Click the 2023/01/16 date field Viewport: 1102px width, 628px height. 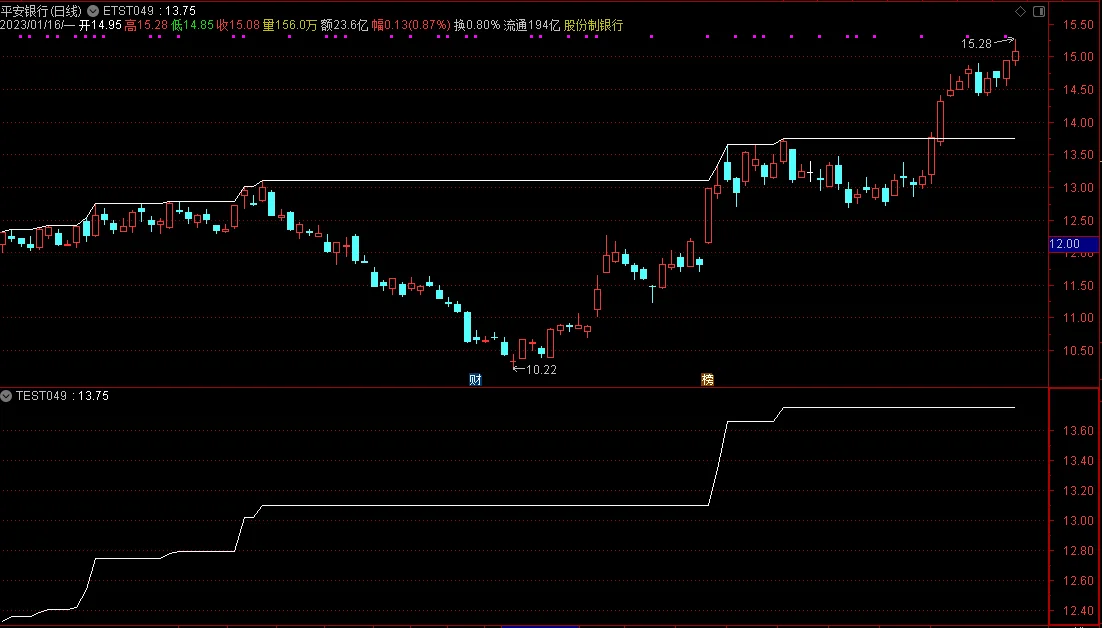(x=37, y=25)
